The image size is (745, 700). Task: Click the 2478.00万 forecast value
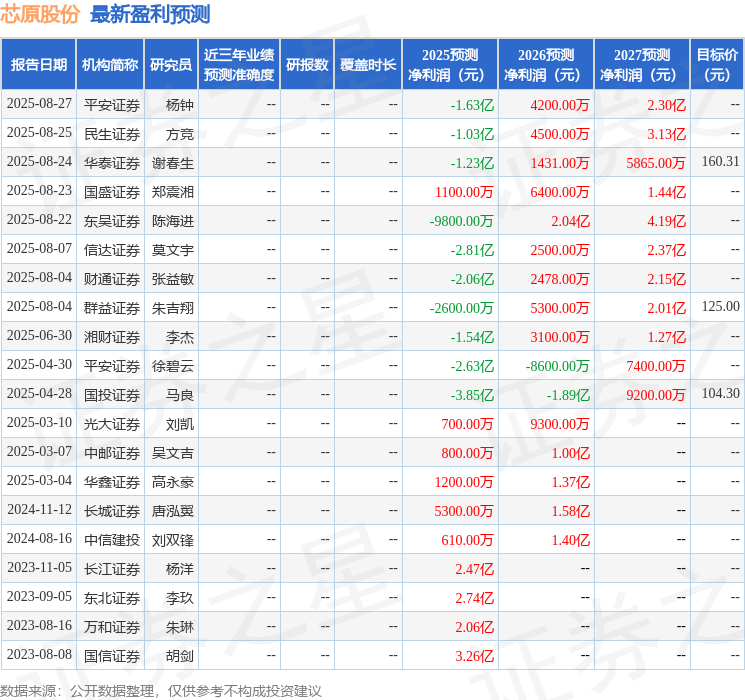(560, 279)
